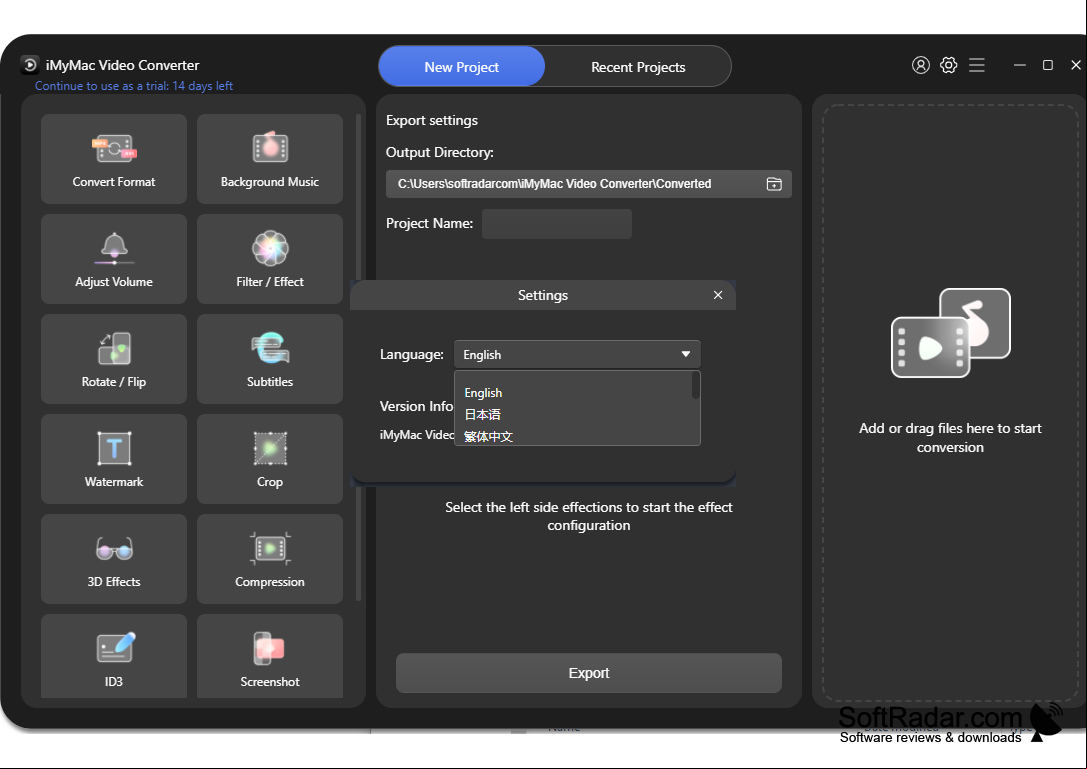This screenshot has width=1087, height=769.
Task: Select the Crop tool
Action: [x=270, y=458]
